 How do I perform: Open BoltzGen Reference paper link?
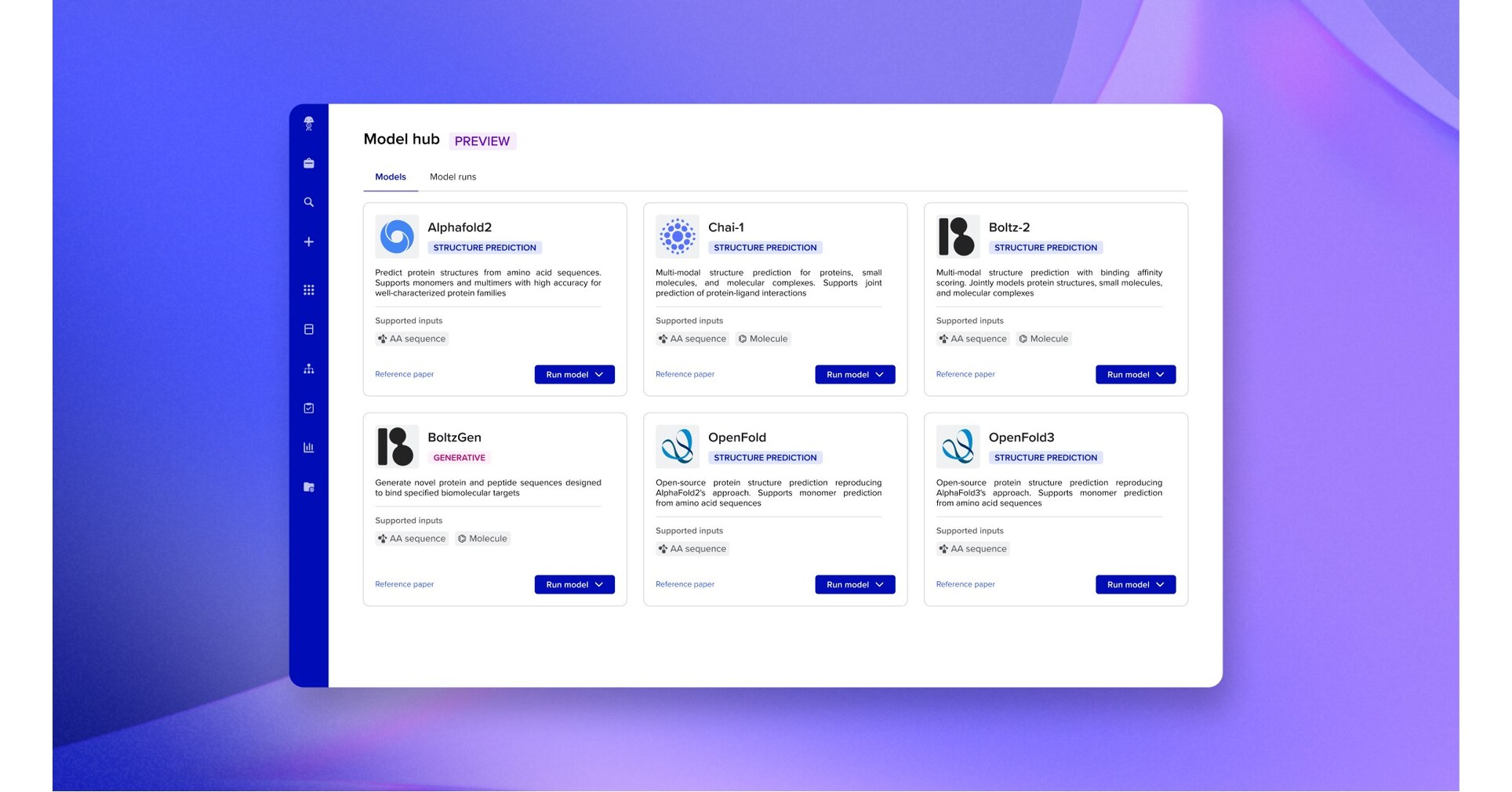click(405, 585)
